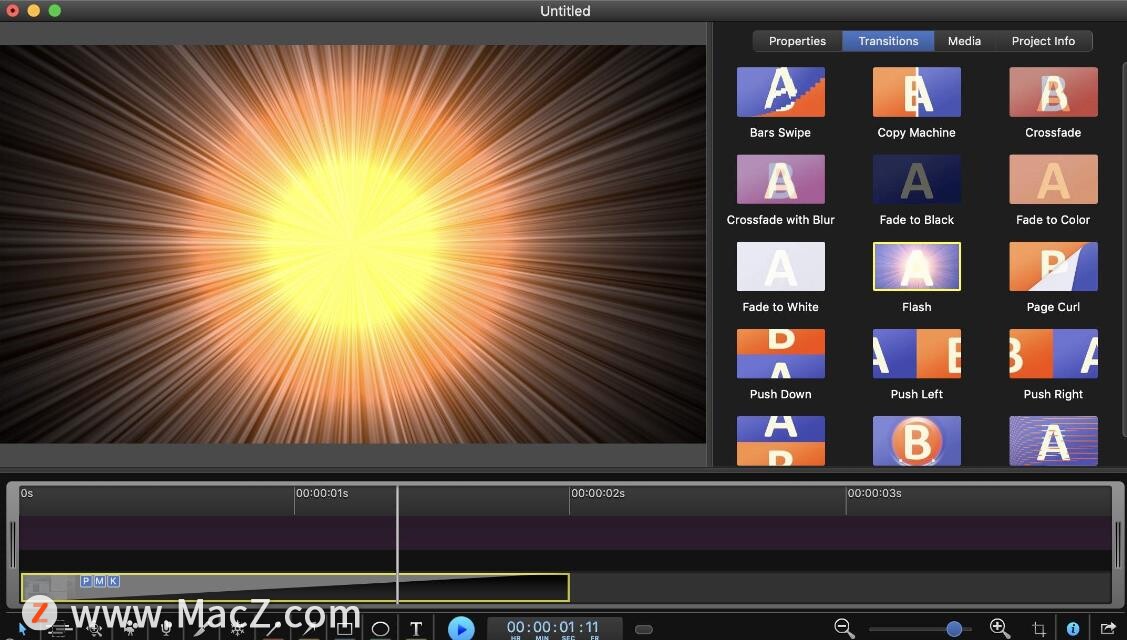
Task: Open the Media tab
Action: point(965,41)
